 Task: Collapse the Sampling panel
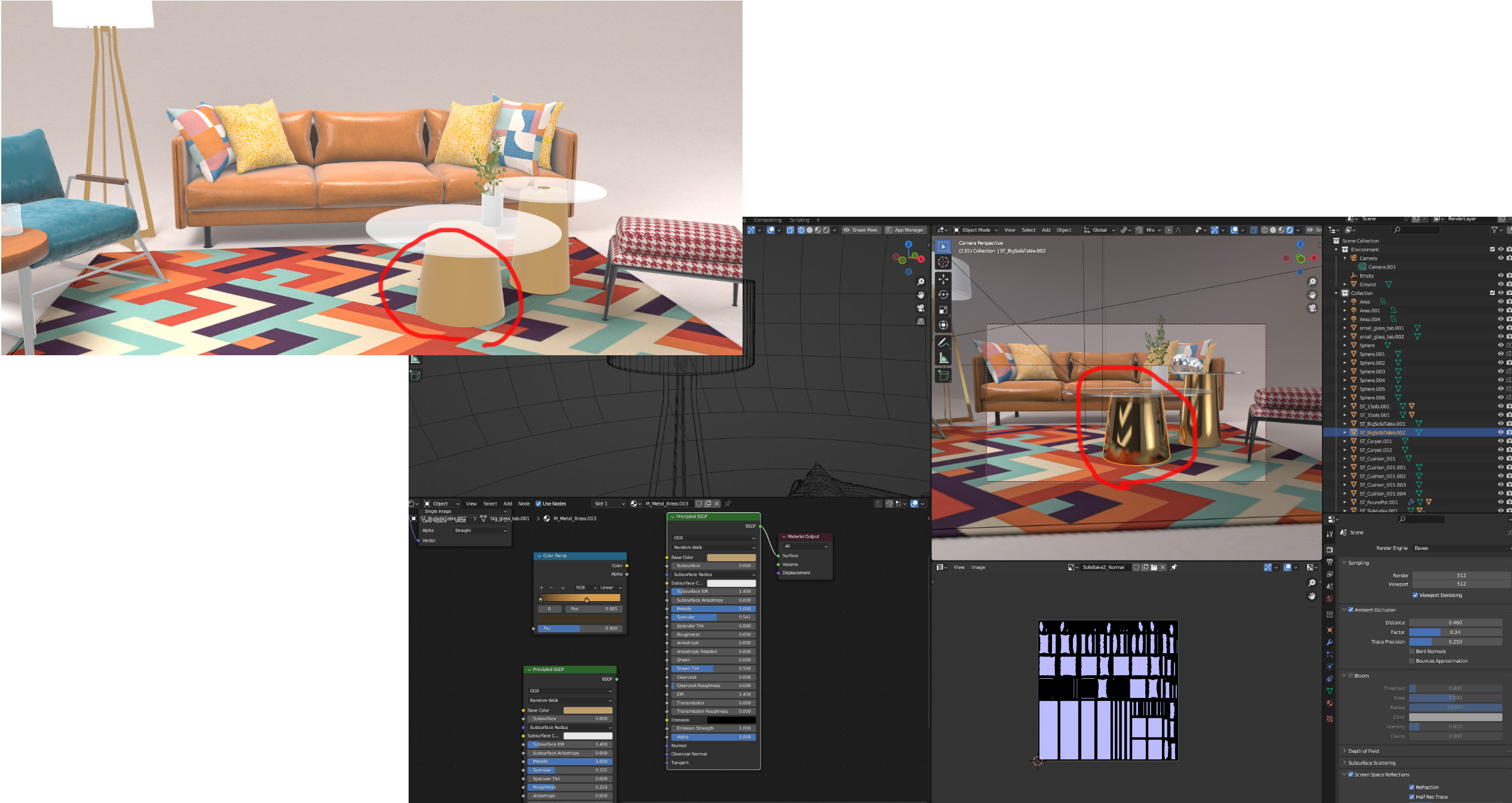tap(1358, 562)
